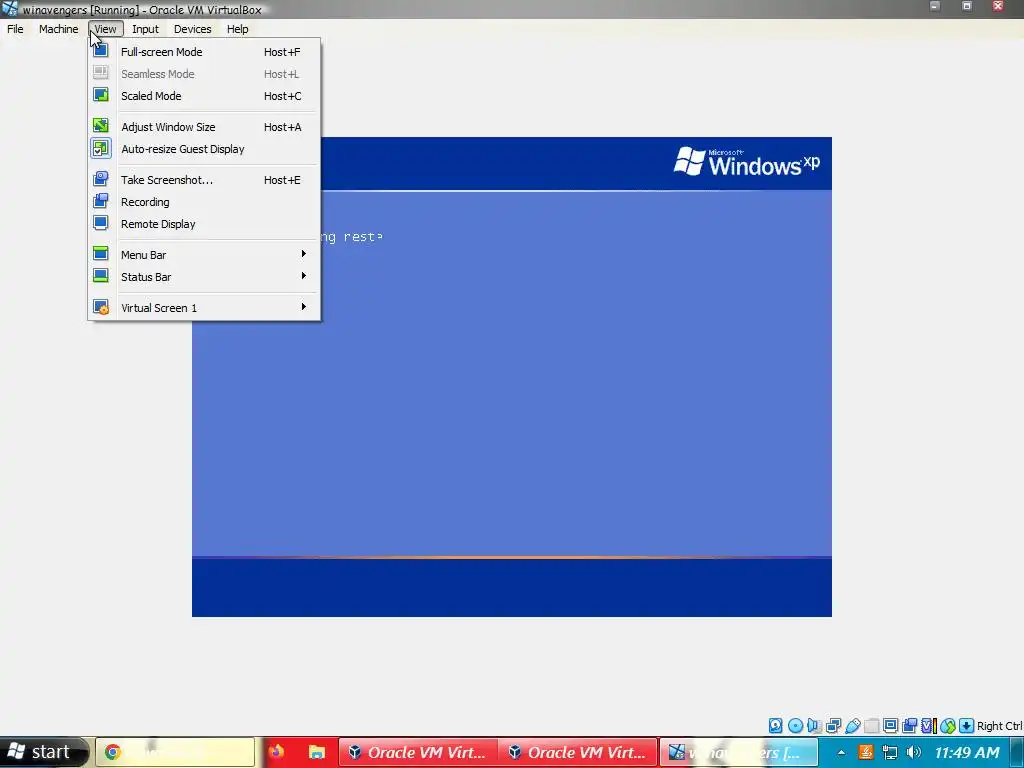Click the hard disk activity status icon

(x=775, y=726)
